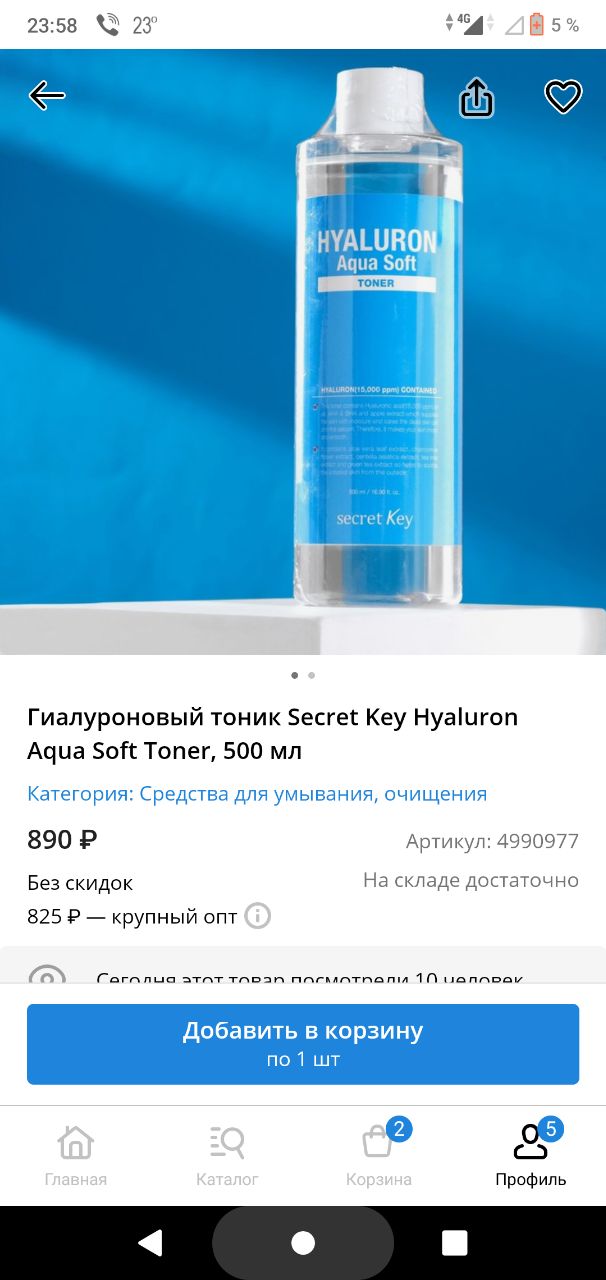This screenshot has width=606, height=1280.
Task: Open the Каталог tab
Action: [227, 1156]
